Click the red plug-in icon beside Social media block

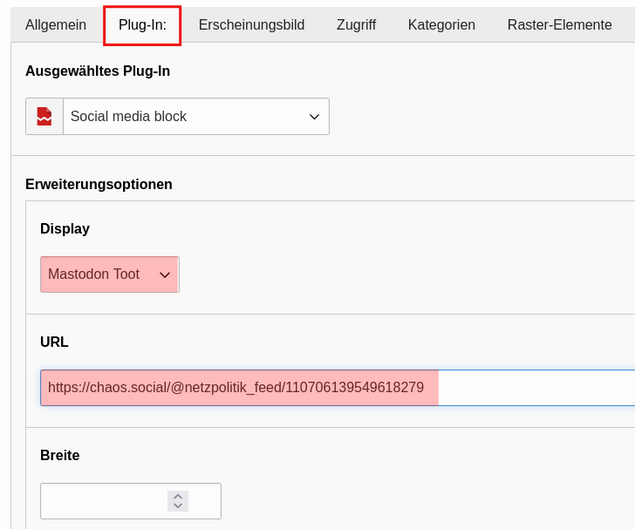tap(44, 116)
